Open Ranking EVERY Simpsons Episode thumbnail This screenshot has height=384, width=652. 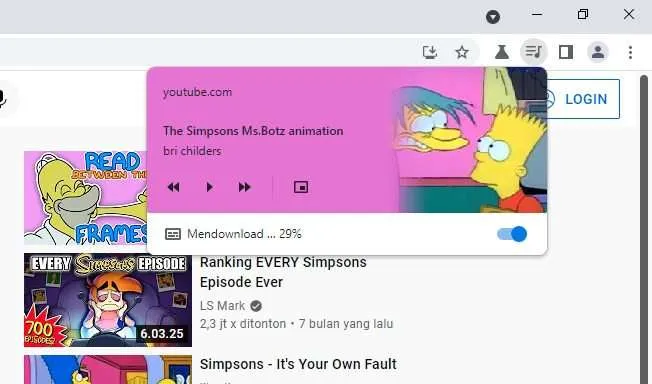[108, 300]
